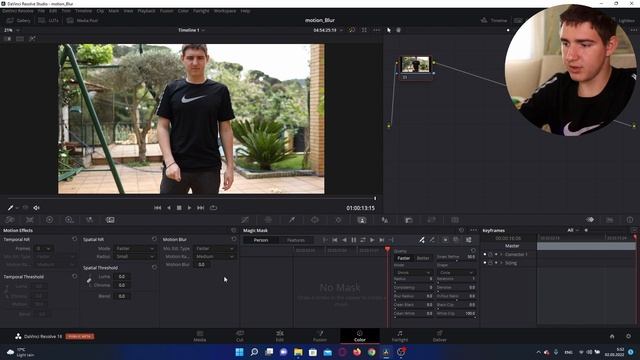Click the viewer scrubber bar
This screenshot has height=360, width=640.
click(x=192, y=199)
